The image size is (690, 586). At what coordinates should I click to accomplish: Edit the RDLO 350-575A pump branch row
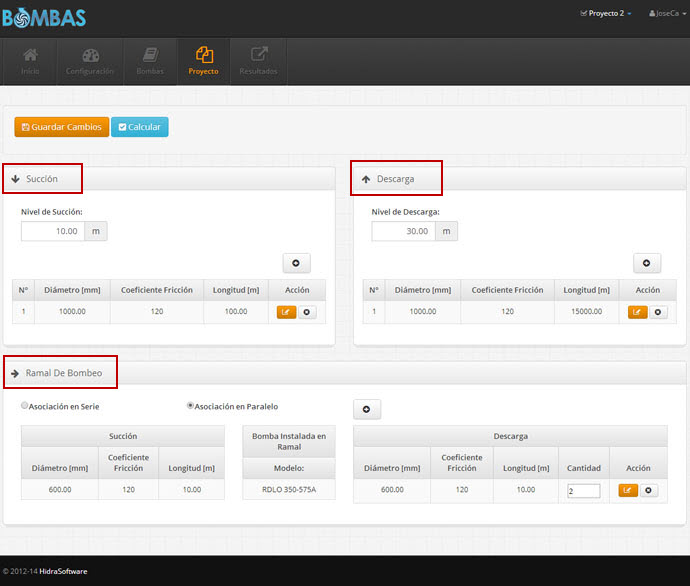pyautogui.click(x=628, y=491)
